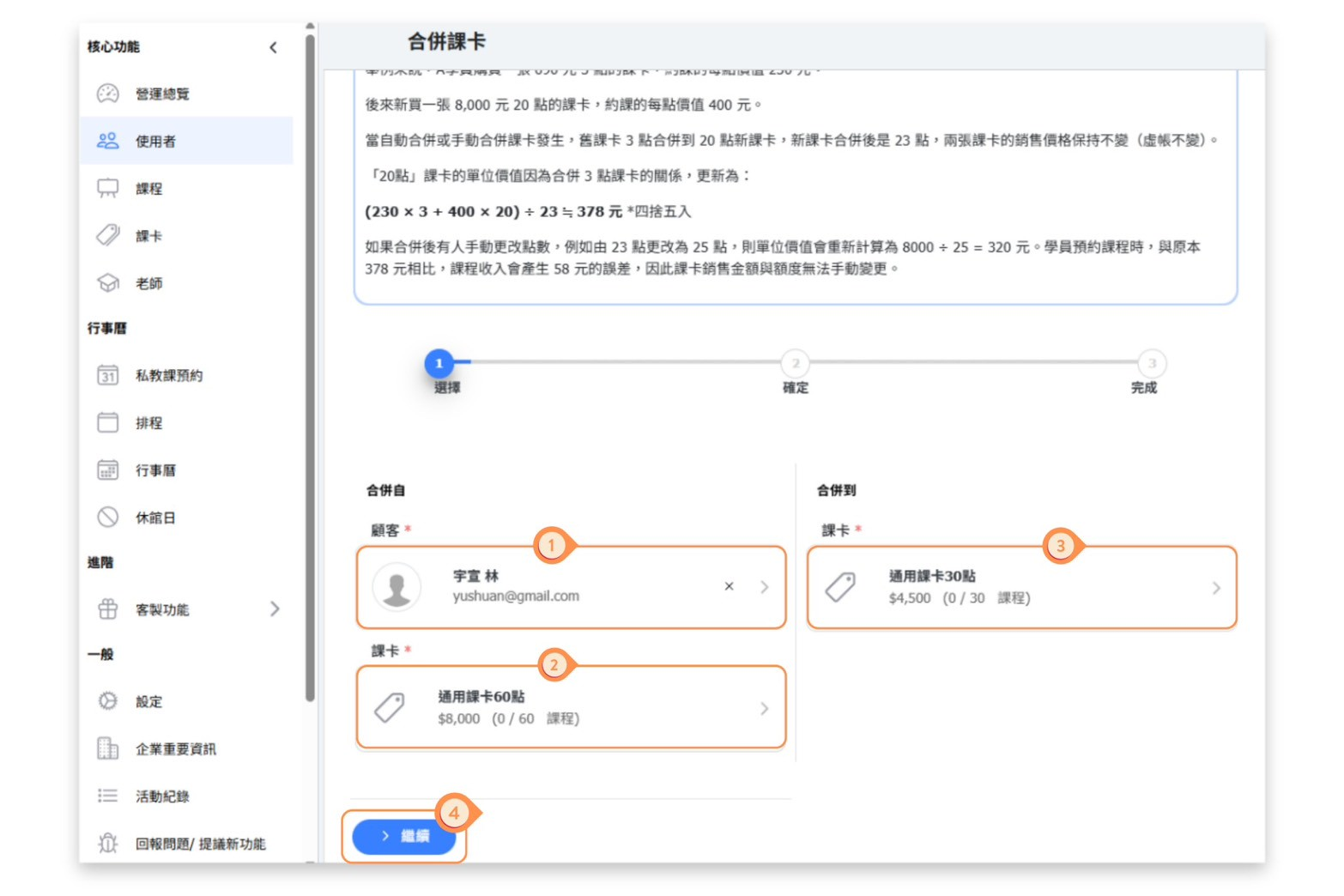Click the 營運總覽 dashboard gauge icon
The height and width of the screenshot is (896, 1344).
(108, 94)
